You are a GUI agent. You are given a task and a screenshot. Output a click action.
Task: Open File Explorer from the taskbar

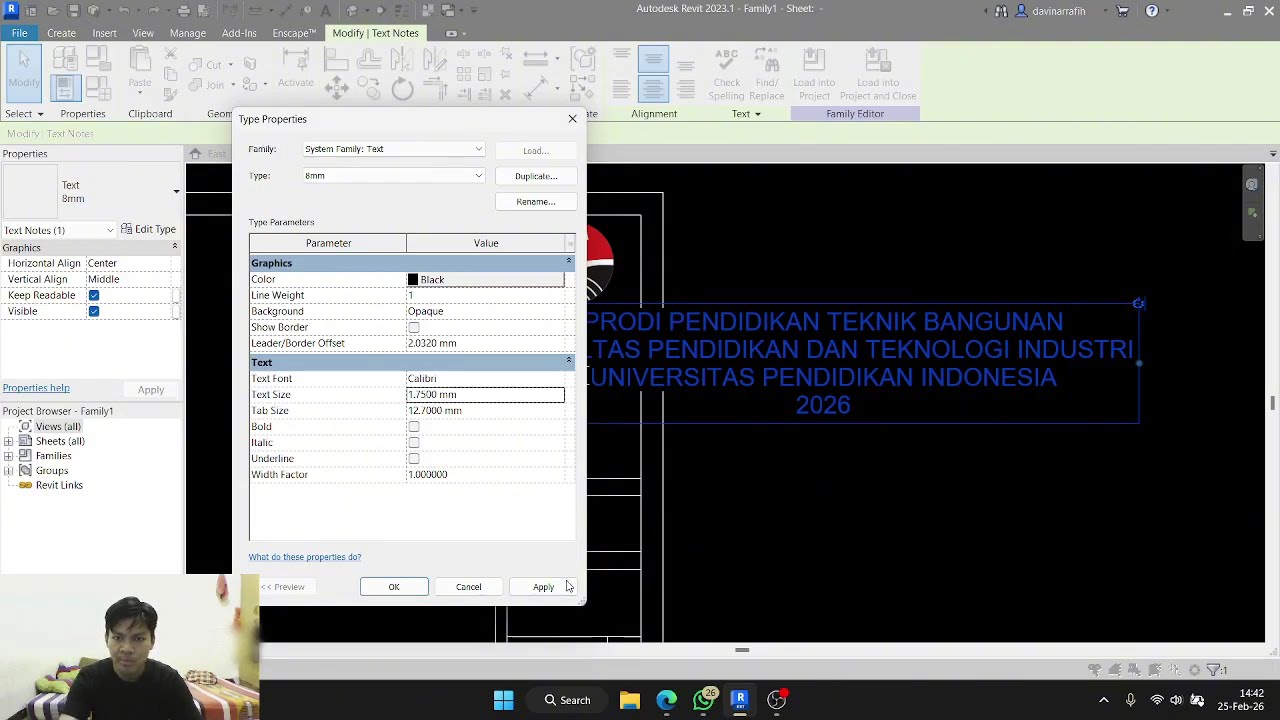coord(630,699)
